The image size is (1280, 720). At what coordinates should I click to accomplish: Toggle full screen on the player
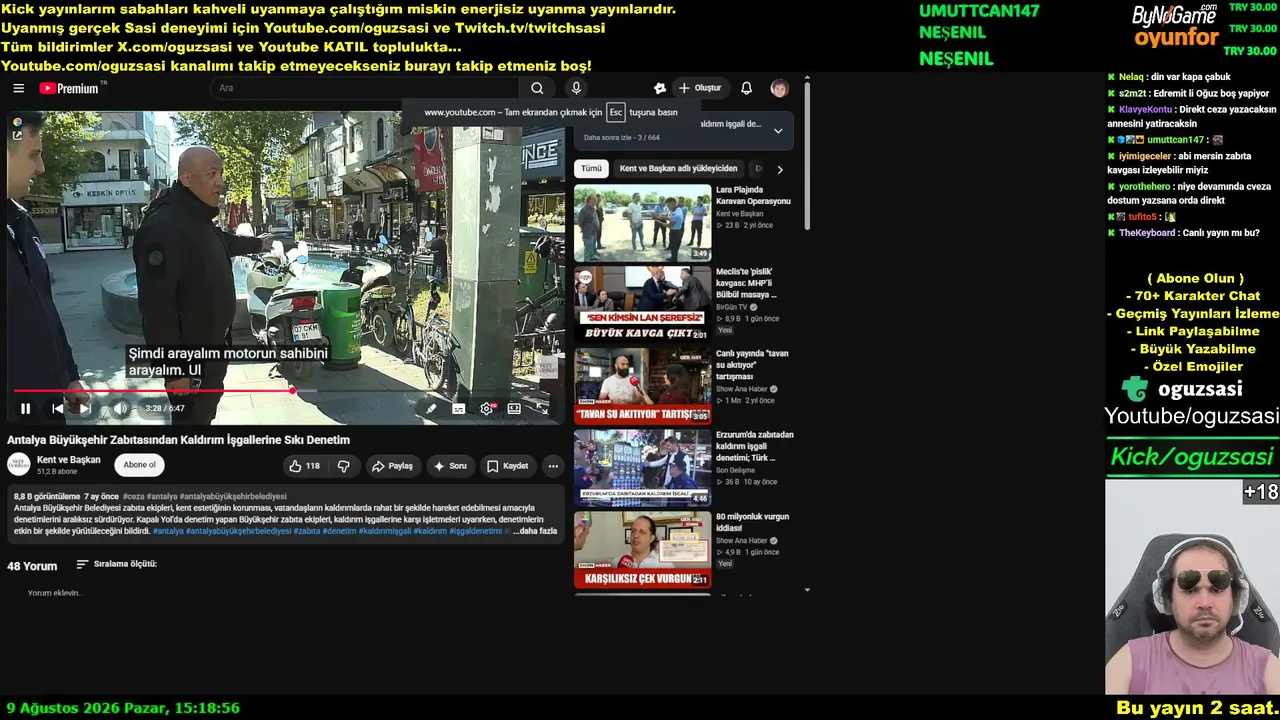click(x=542, y=408)
